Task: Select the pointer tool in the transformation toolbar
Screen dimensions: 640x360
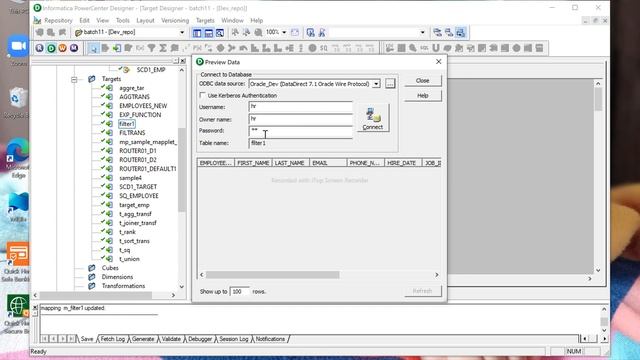Action: click(93, 48)
